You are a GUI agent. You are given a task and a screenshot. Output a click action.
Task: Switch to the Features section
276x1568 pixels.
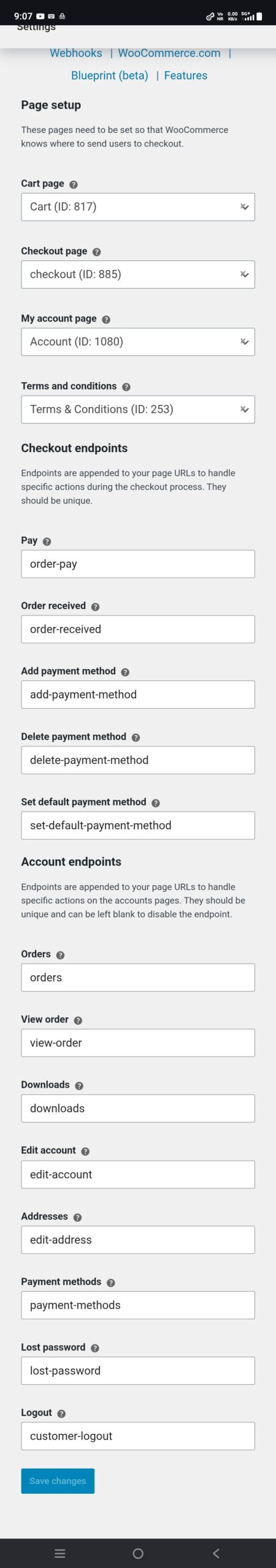186,75
